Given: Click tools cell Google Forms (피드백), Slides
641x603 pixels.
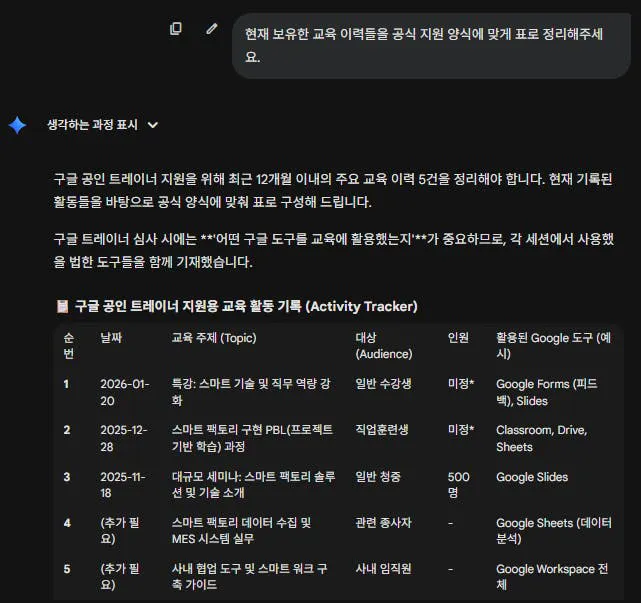Looking at the screenshot, I should 547,392.
